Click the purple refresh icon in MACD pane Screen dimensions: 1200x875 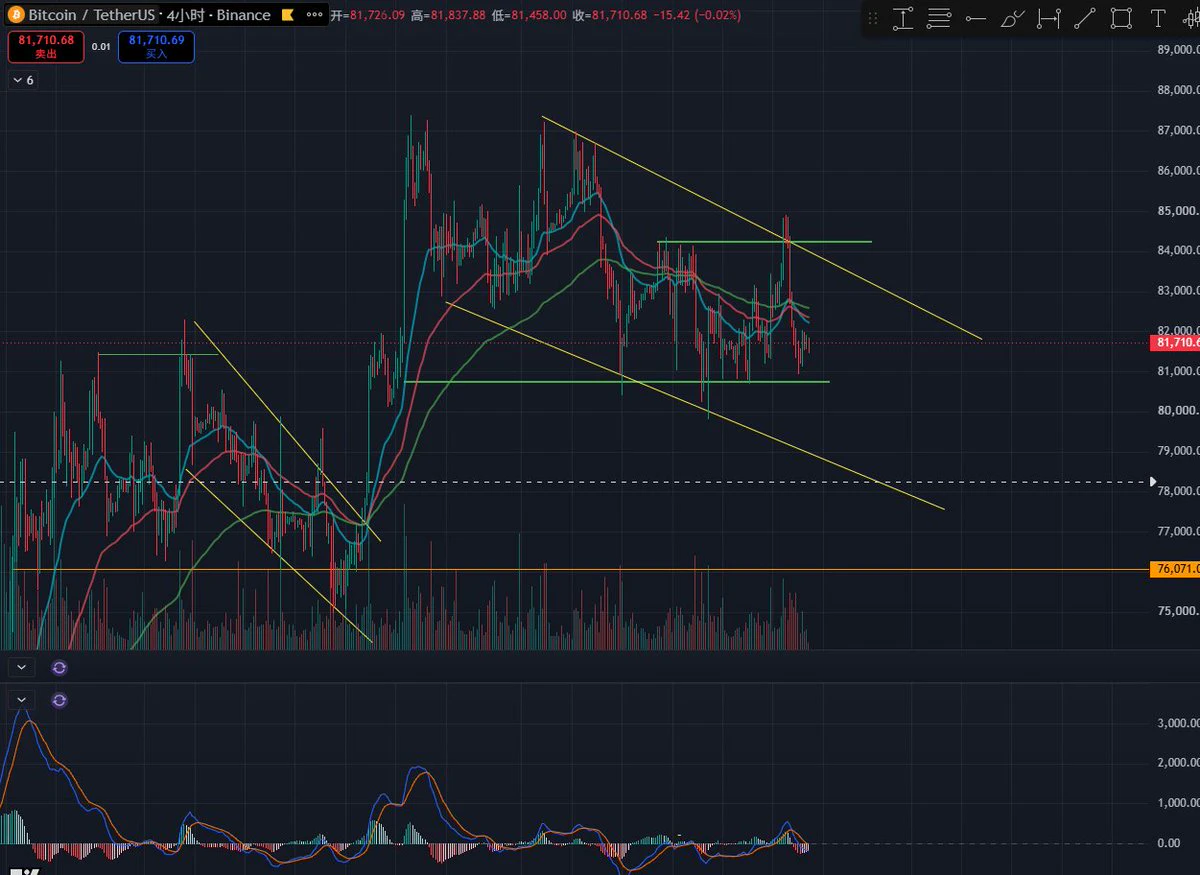pyautogui.click(x=59, y=700)
